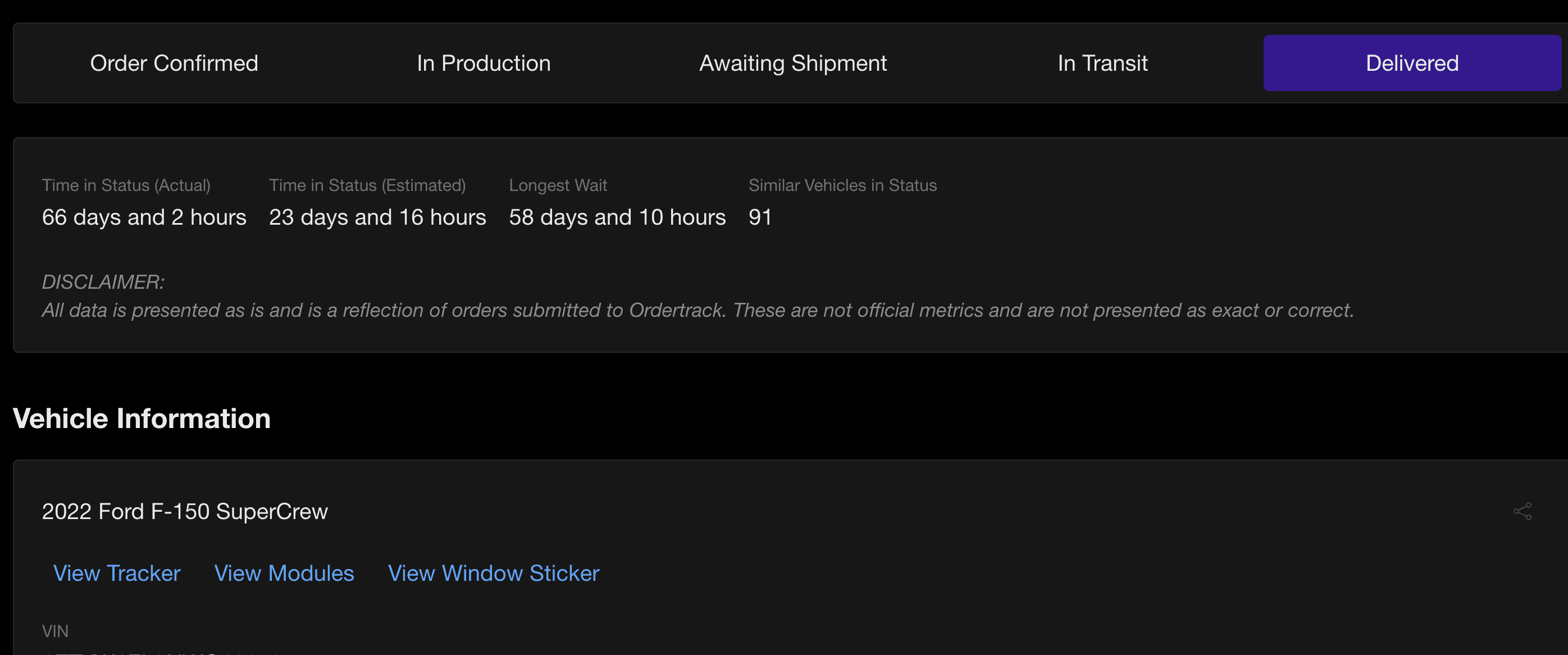The width and height of the screenshot is (1568, 655).
Task: Switch to the In Production tab
Action: point(484,63)
